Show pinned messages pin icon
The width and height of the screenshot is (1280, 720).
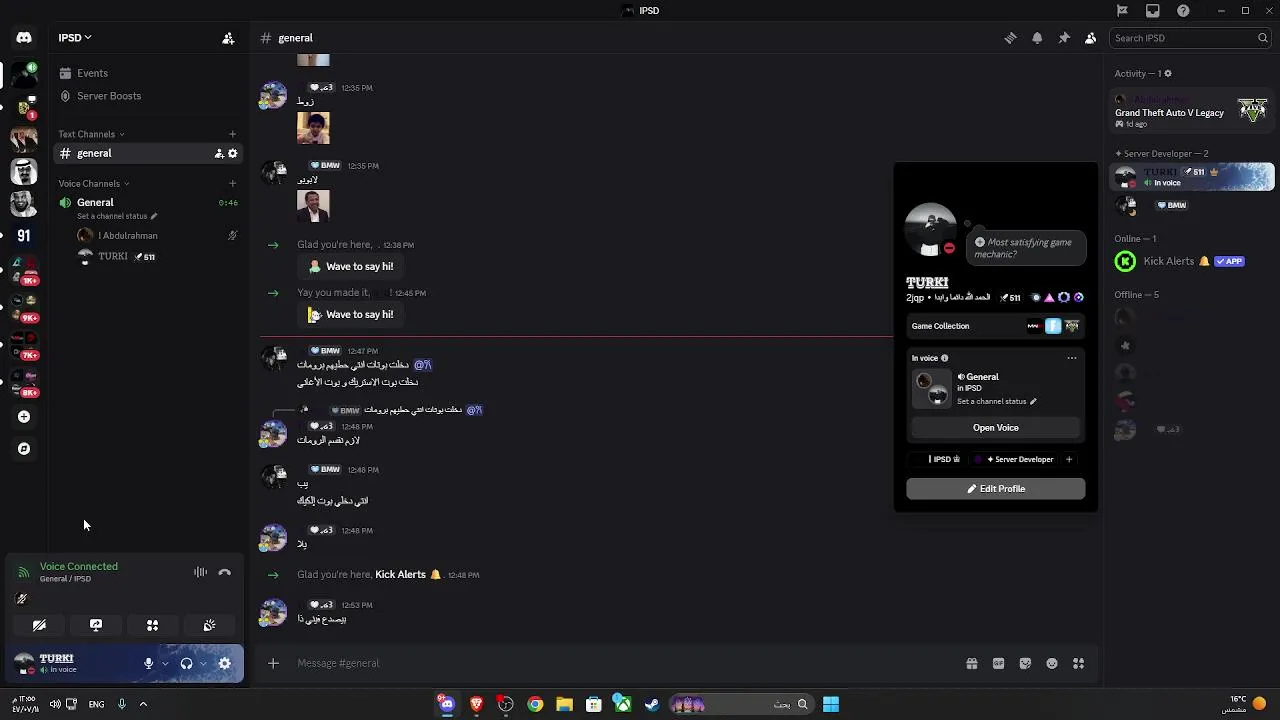coord(1064,38)
